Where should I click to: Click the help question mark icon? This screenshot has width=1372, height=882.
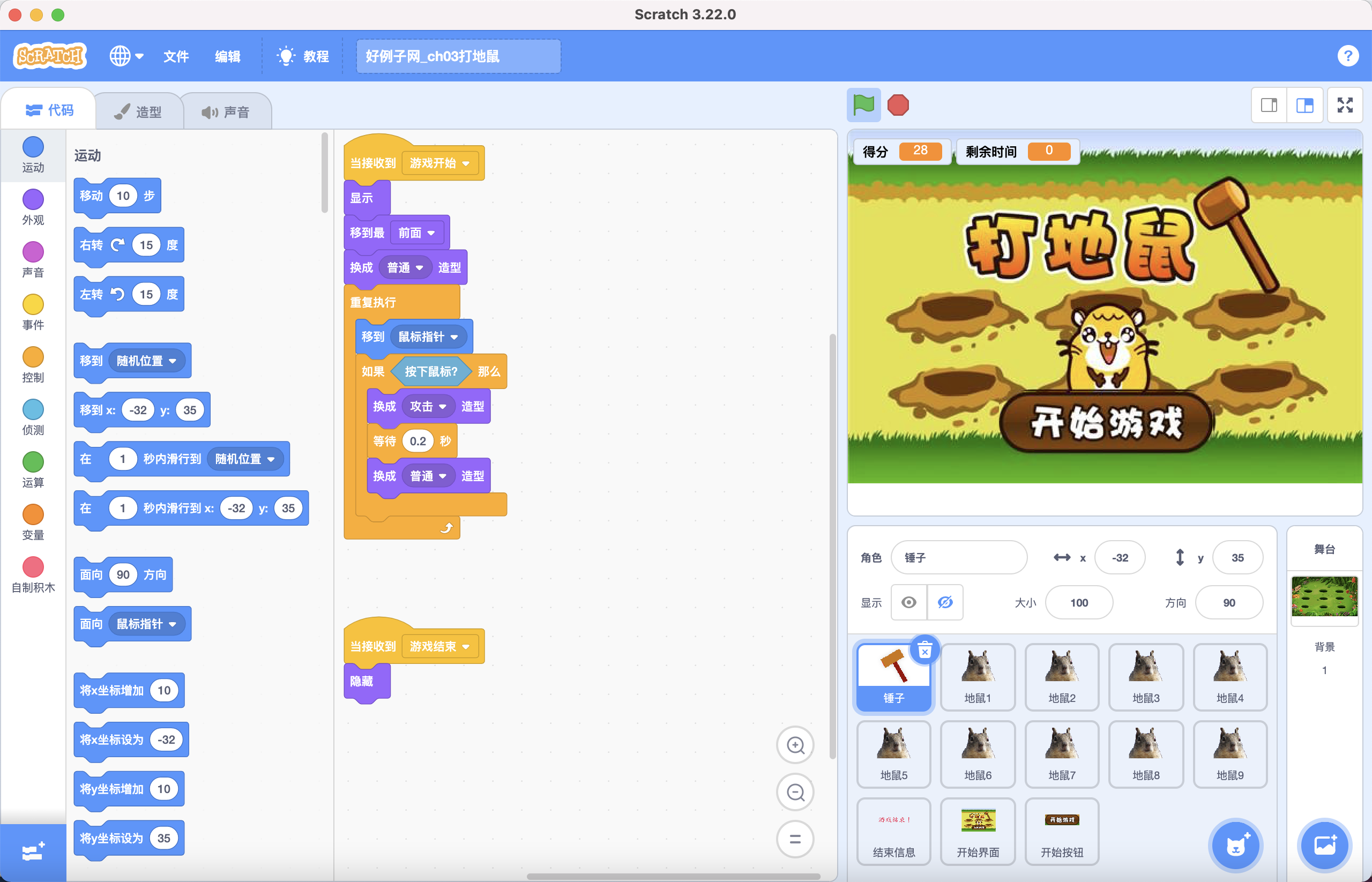pyautogui.click(x=1348, y=56)
